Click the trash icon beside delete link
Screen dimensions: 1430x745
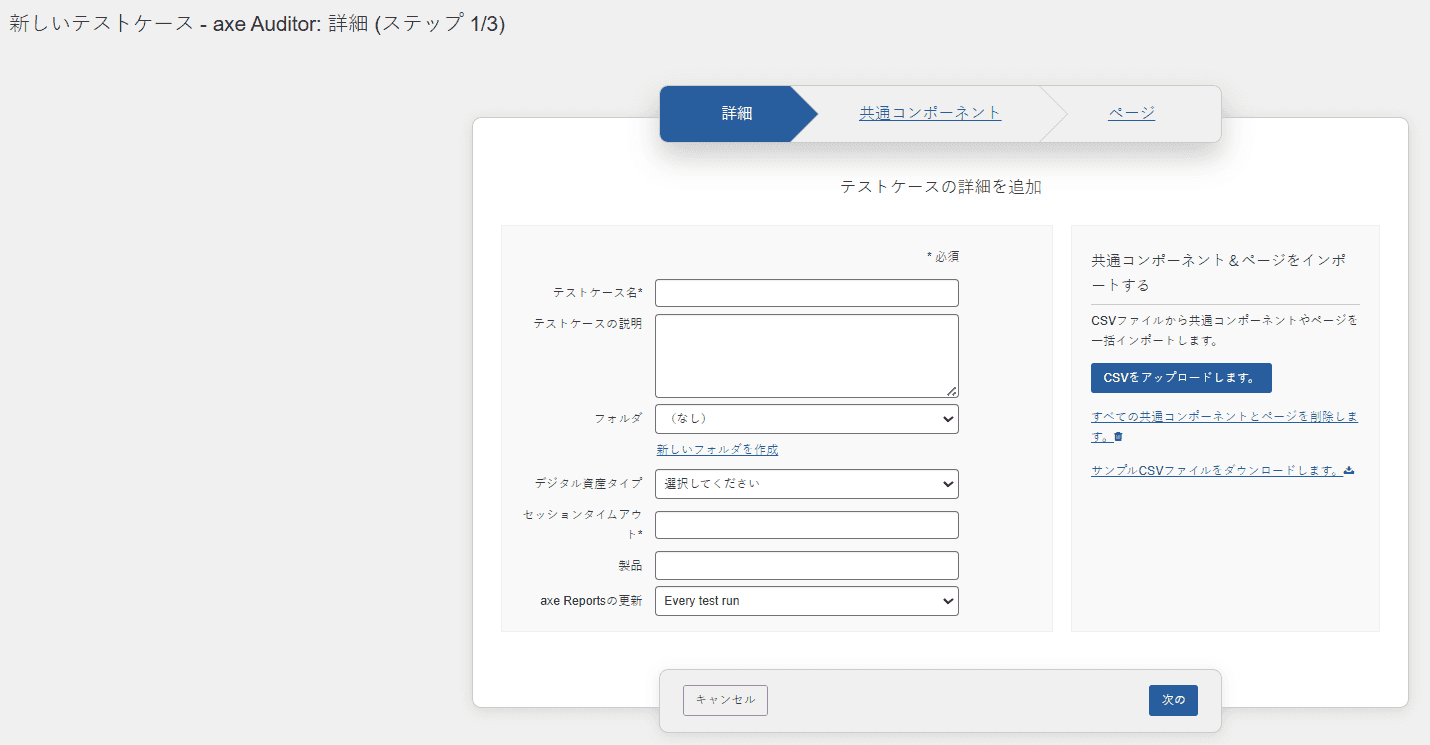click(1119, 437)
